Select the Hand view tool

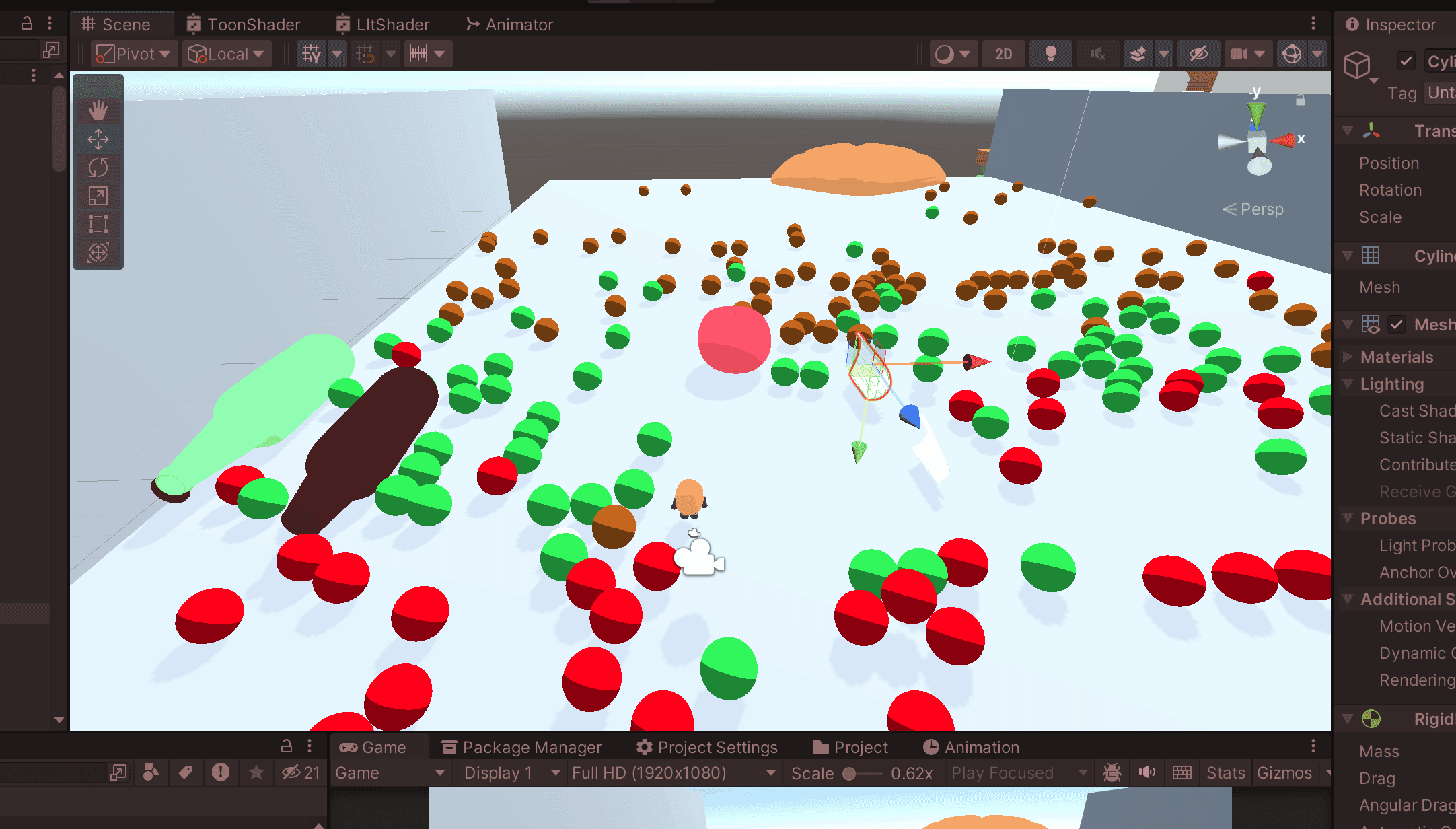(98, 110)
